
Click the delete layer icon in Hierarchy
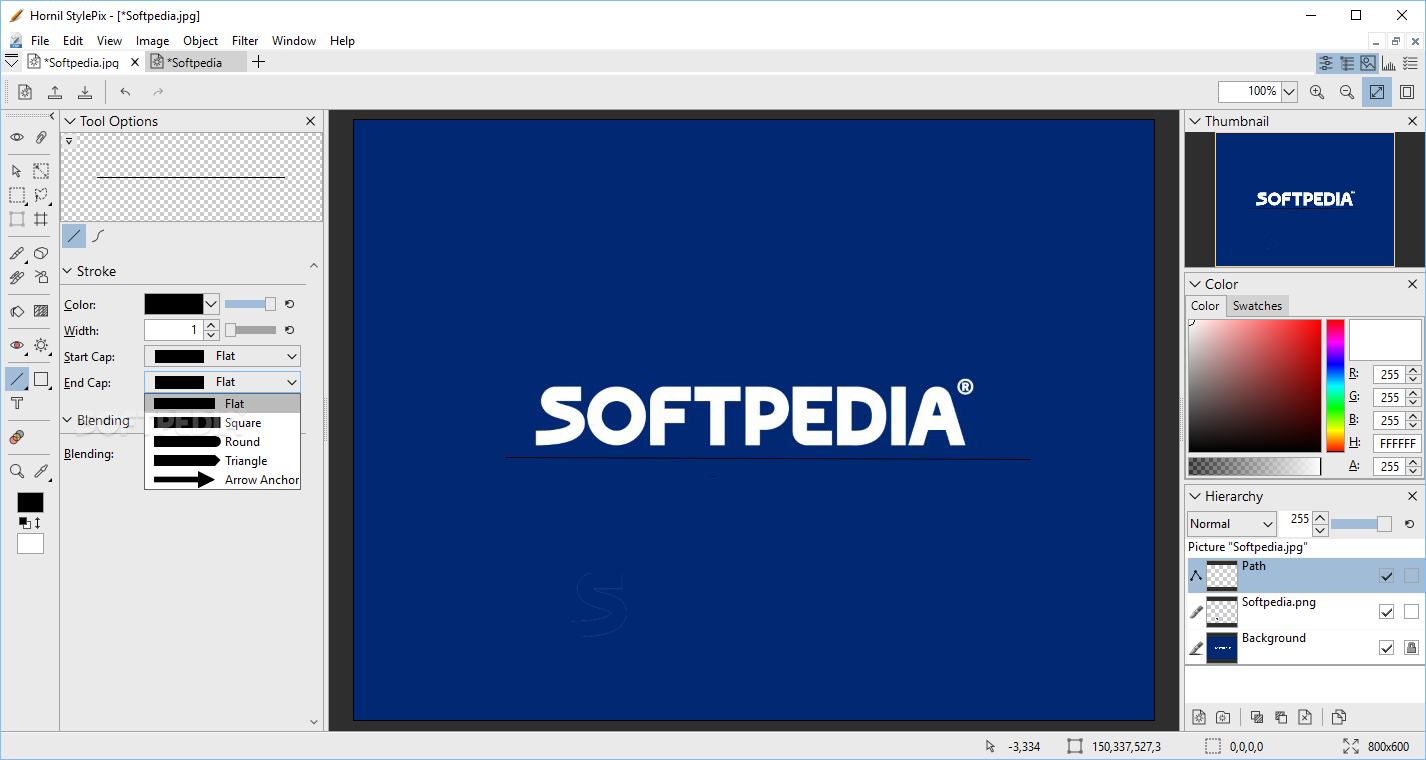pyautogui.click(x=1305, y=717)
